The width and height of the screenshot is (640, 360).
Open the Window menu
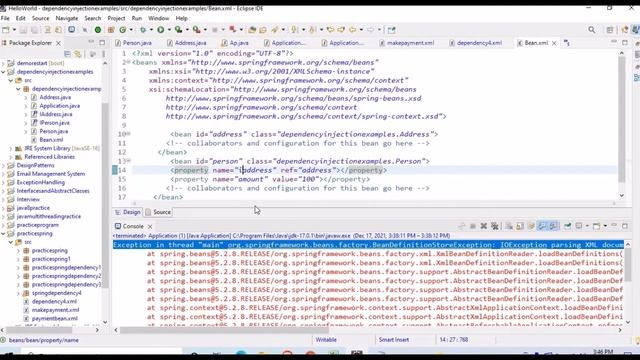coord(158,18)
